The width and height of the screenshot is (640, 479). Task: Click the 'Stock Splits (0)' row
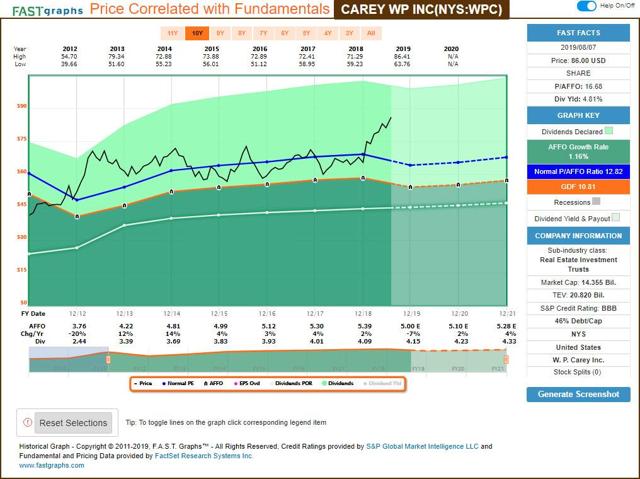tap(578, 372)
